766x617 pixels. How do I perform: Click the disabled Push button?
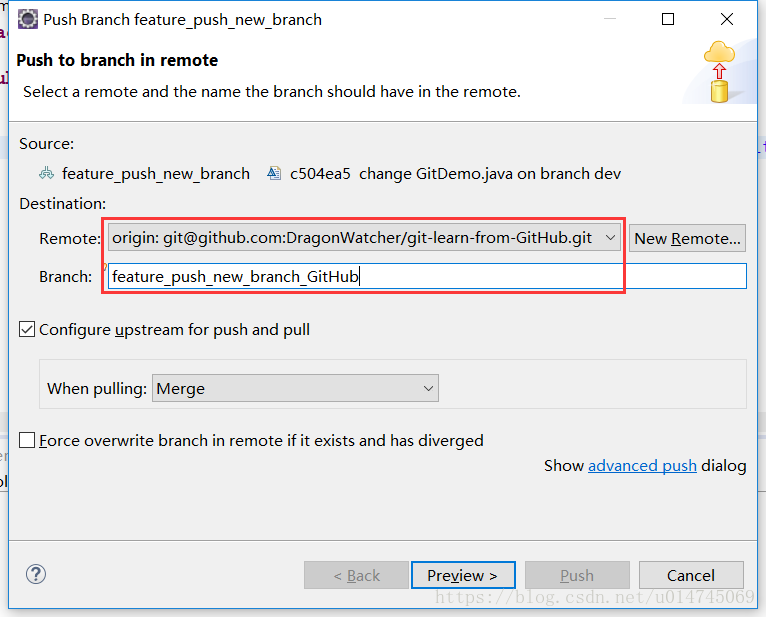pos(577,575)
